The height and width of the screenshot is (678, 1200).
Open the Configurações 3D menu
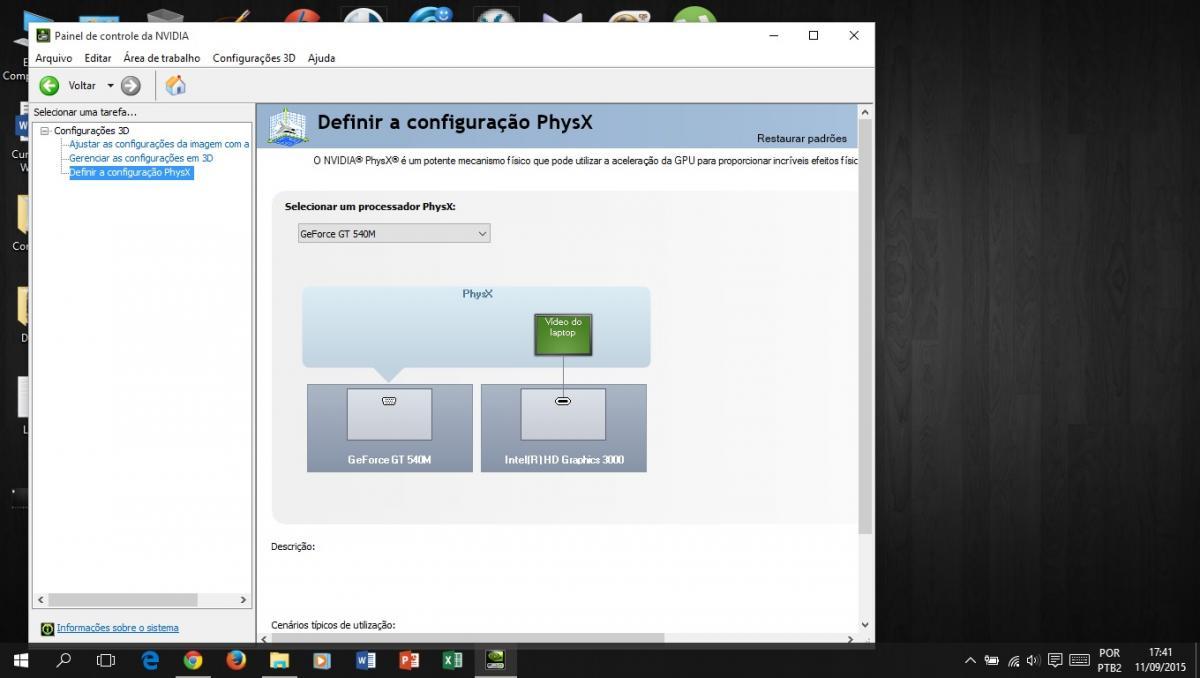(x=254, y=58)
